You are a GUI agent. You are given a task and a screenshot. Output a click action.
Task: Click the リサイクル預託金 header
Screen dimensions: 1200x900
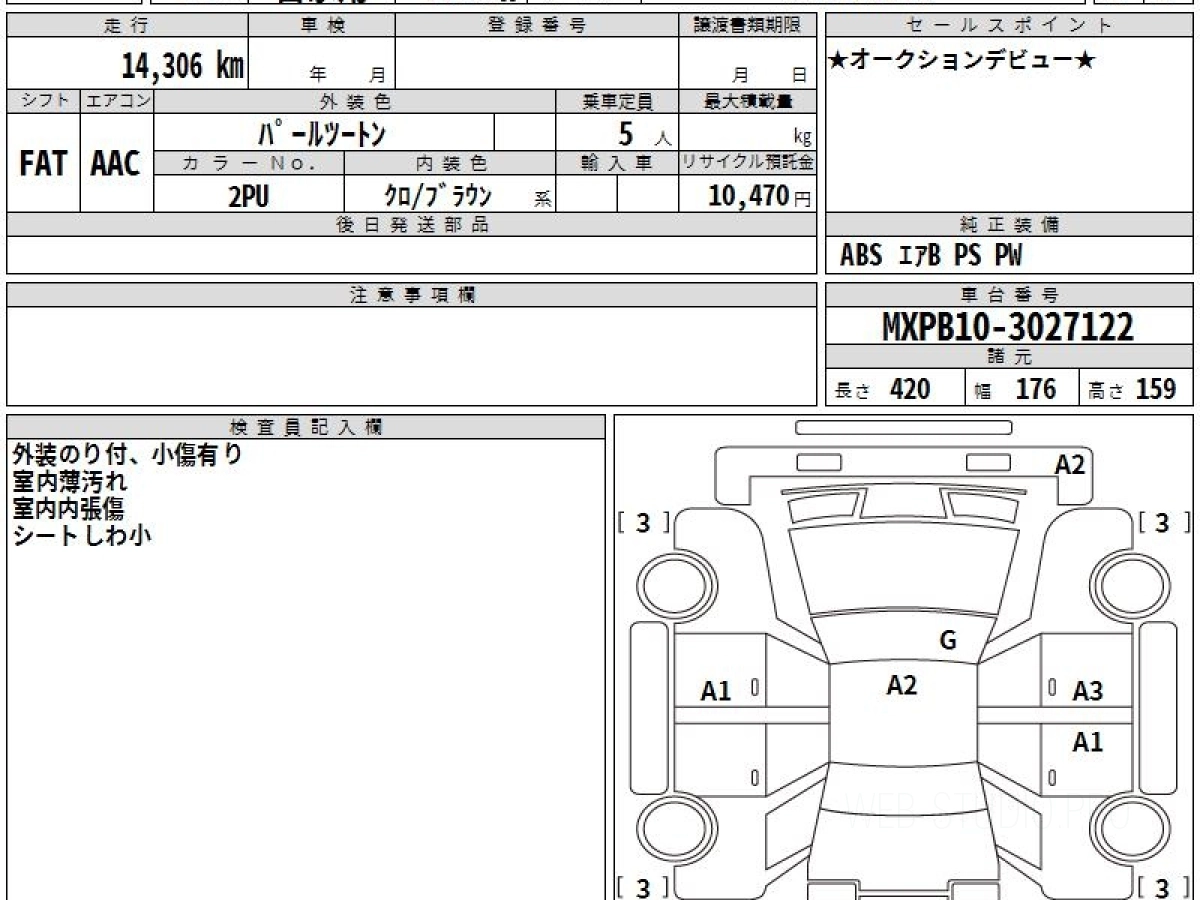point(746,163)
